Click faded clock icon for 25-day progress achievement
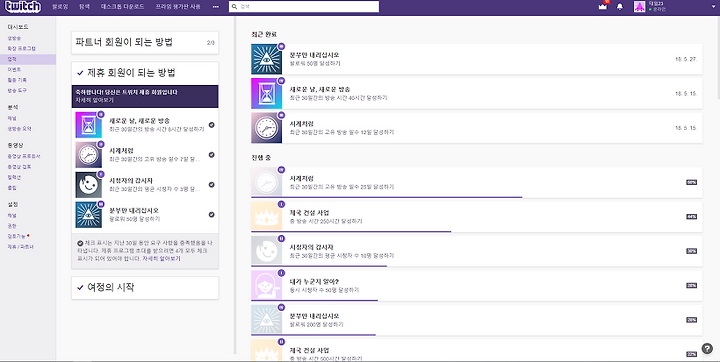 click(x=266, y=182)
